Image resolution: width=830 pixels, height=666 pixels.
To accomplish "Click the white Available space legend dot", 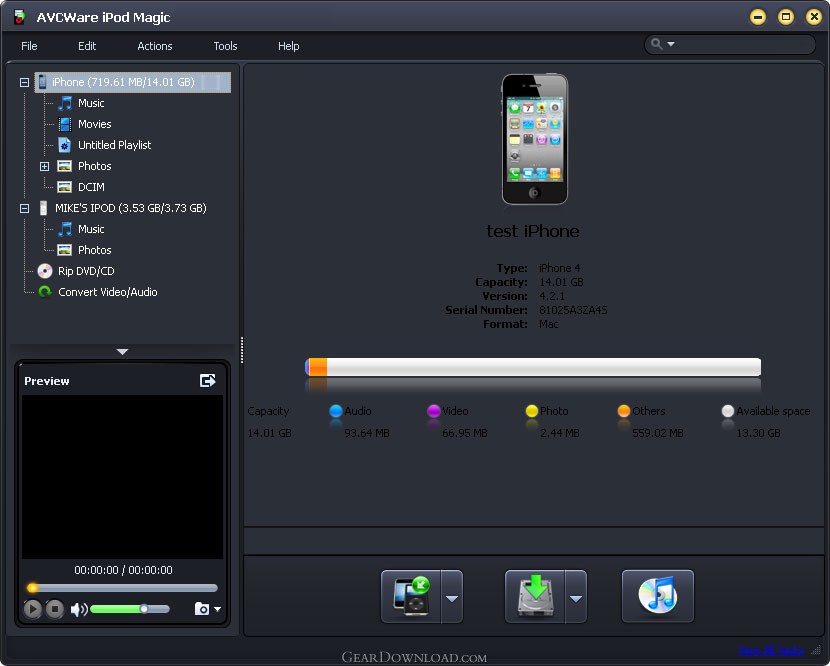I will [728, 411].
